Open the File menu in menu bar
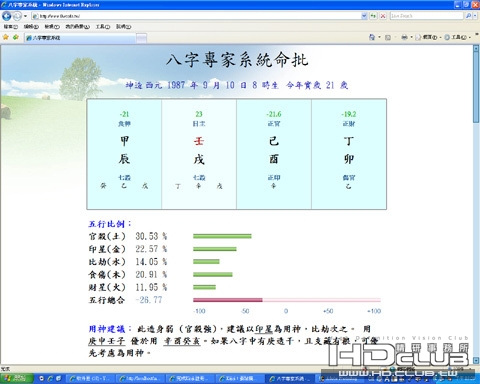480x384 pixels. (x=11, y=27)
